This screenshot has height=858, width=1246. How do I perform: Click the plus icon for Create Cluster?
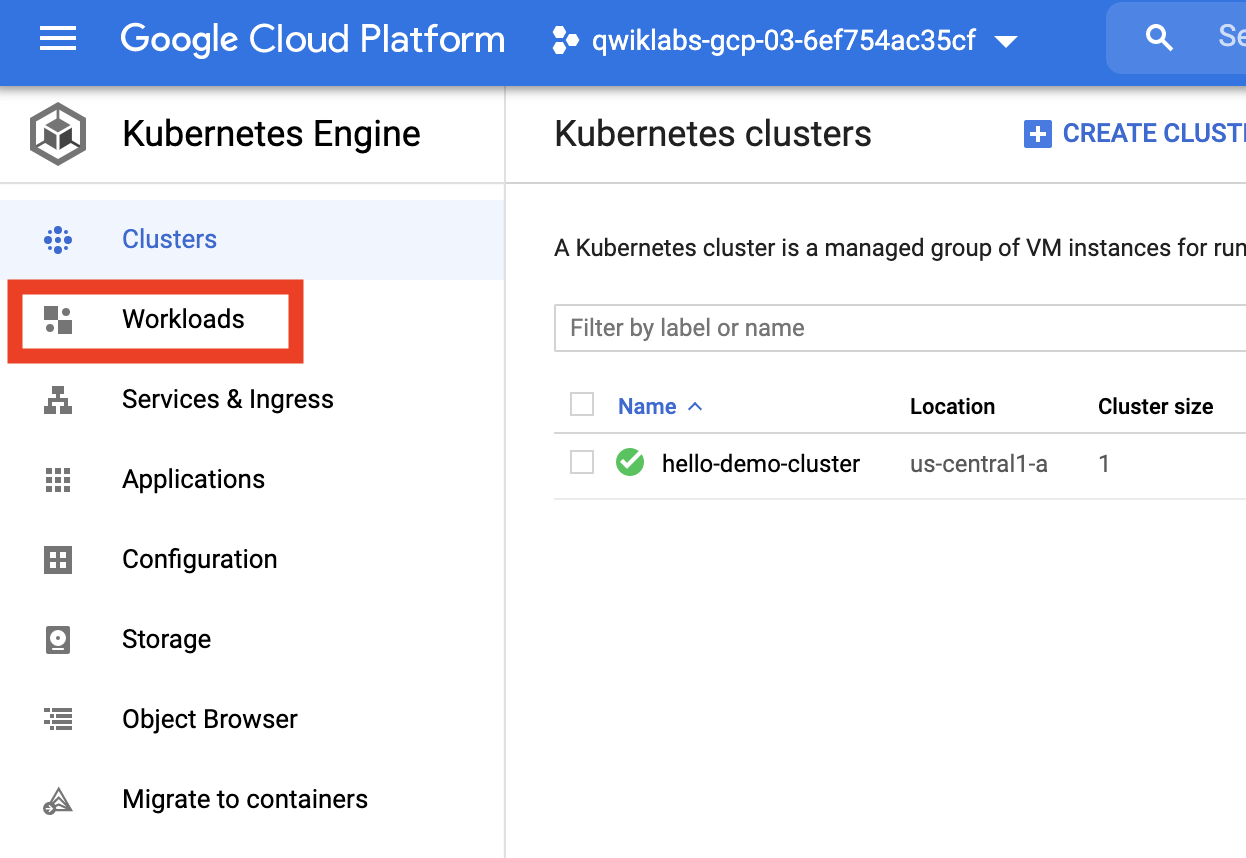(1038, 134)
